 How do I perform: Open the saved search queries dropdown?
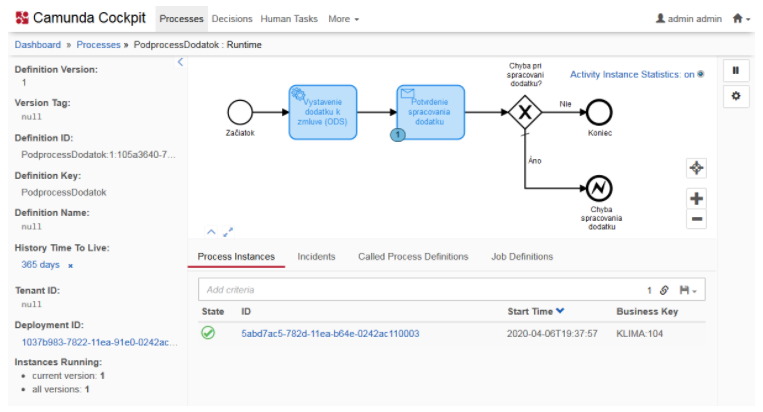[688, 290]
